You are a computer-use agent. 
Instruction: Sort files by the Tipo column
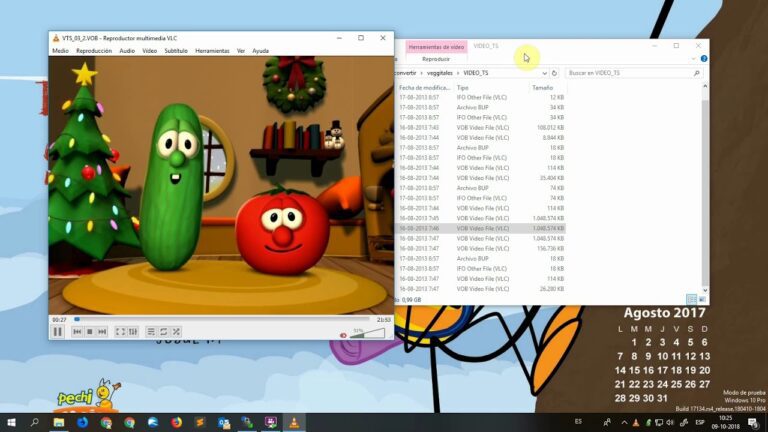(x=492, y=88)
